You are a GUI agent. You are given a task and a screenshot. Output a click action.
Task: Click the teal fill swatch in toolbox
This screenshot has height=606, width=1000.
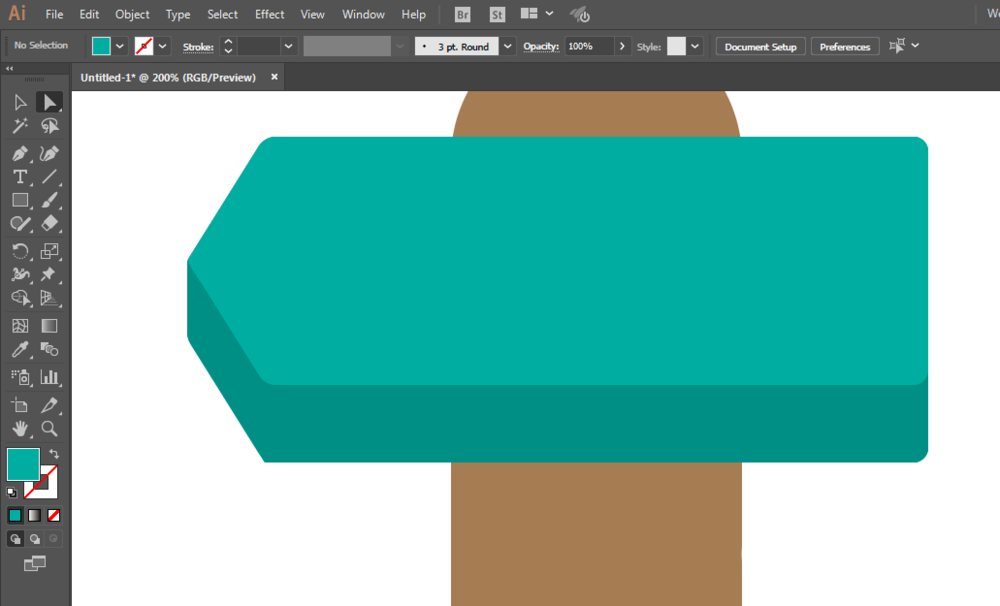click(x=23, y=464)
